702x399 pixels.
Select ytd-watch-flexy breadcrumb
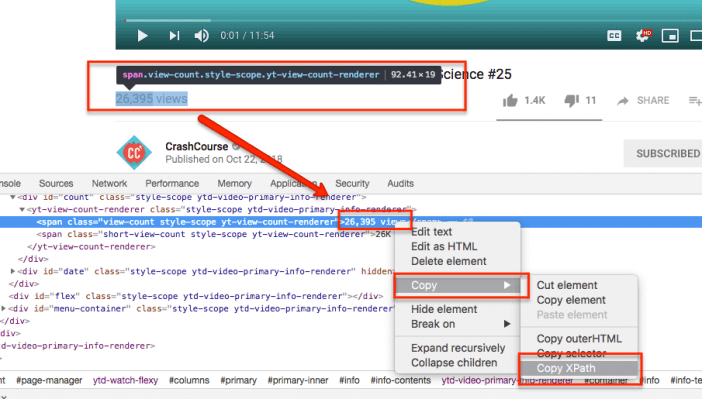coord(125,381)
